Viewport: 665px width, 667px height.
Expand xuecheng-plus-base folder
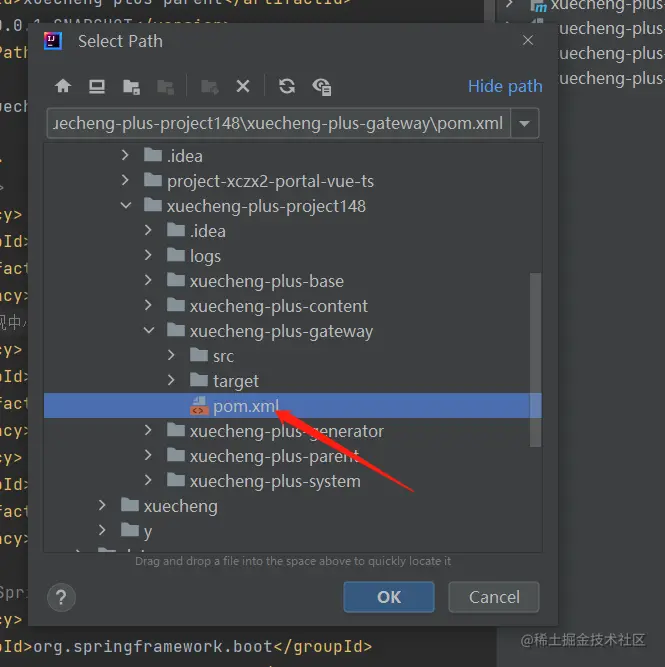(x=148, y=280)
